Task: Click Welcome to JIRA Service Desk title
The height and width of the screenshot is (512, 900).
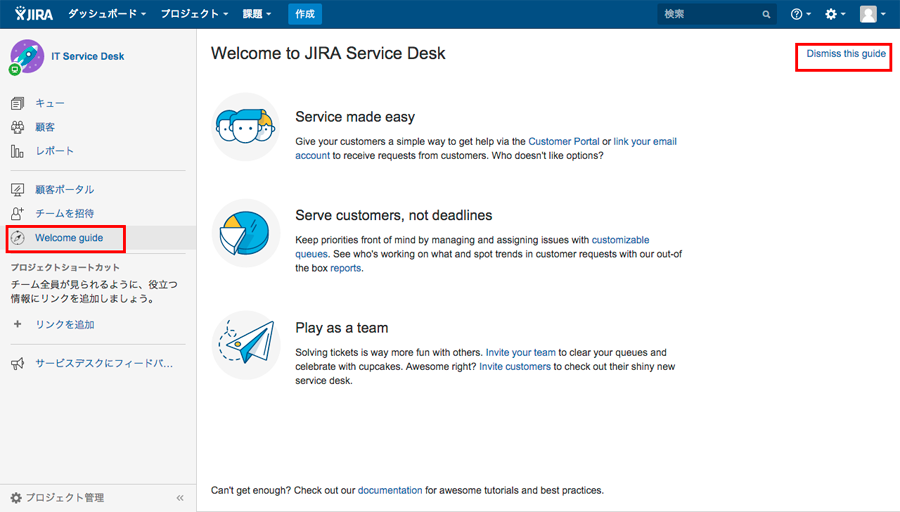Action: coord(328,53)
